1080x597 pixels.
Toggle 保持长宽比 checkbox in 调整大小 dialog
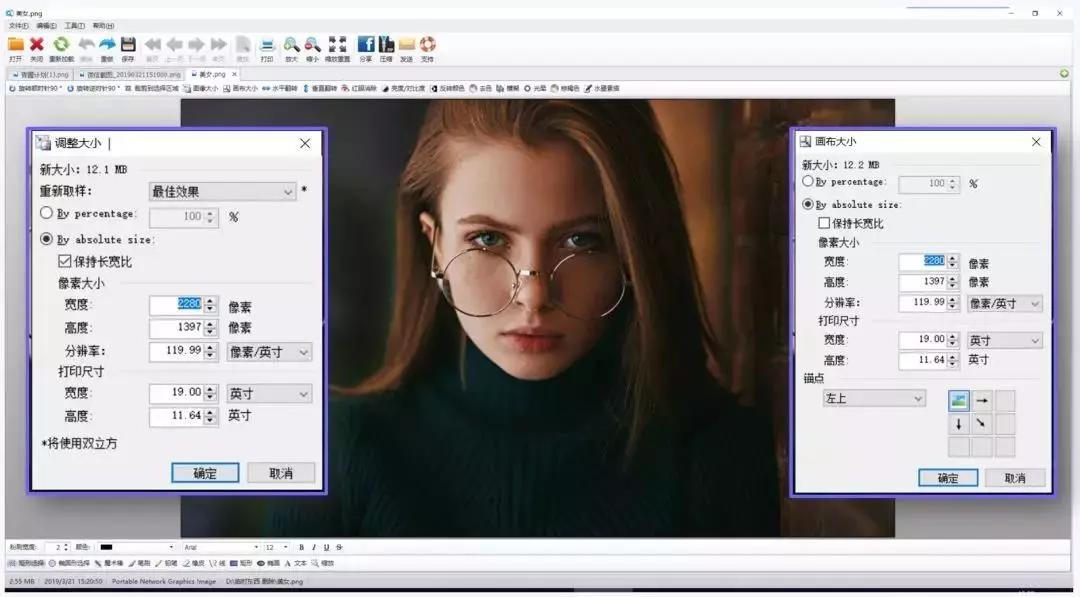click(x=66, y=262)
